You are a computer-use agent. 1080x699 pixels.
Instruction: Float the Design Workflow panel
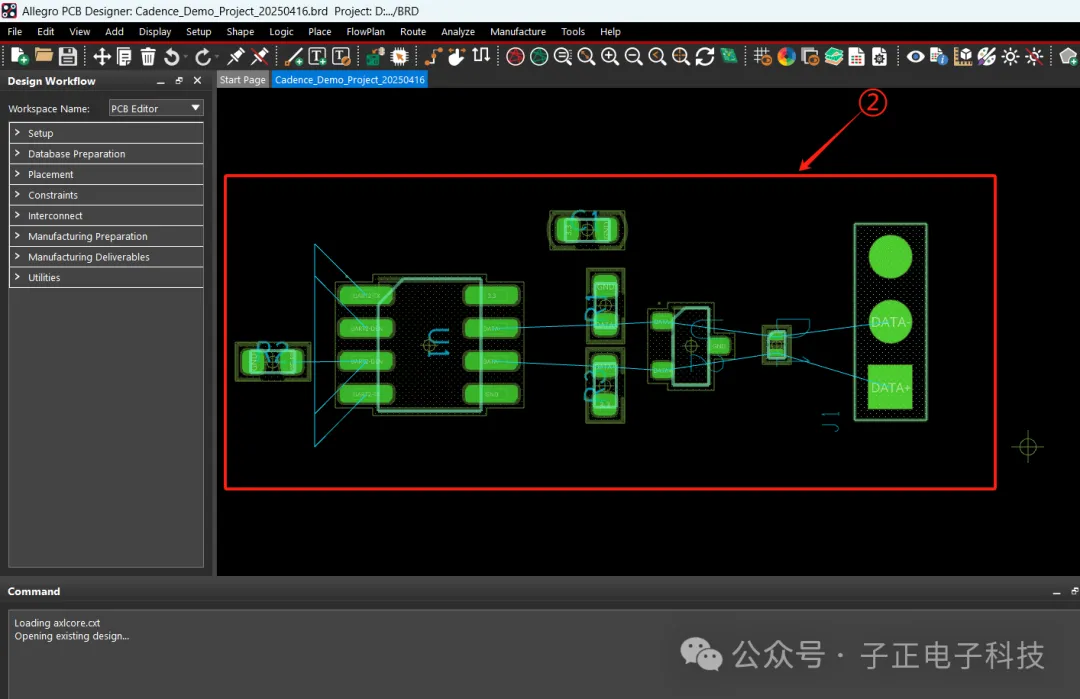(x=179, y=81)
